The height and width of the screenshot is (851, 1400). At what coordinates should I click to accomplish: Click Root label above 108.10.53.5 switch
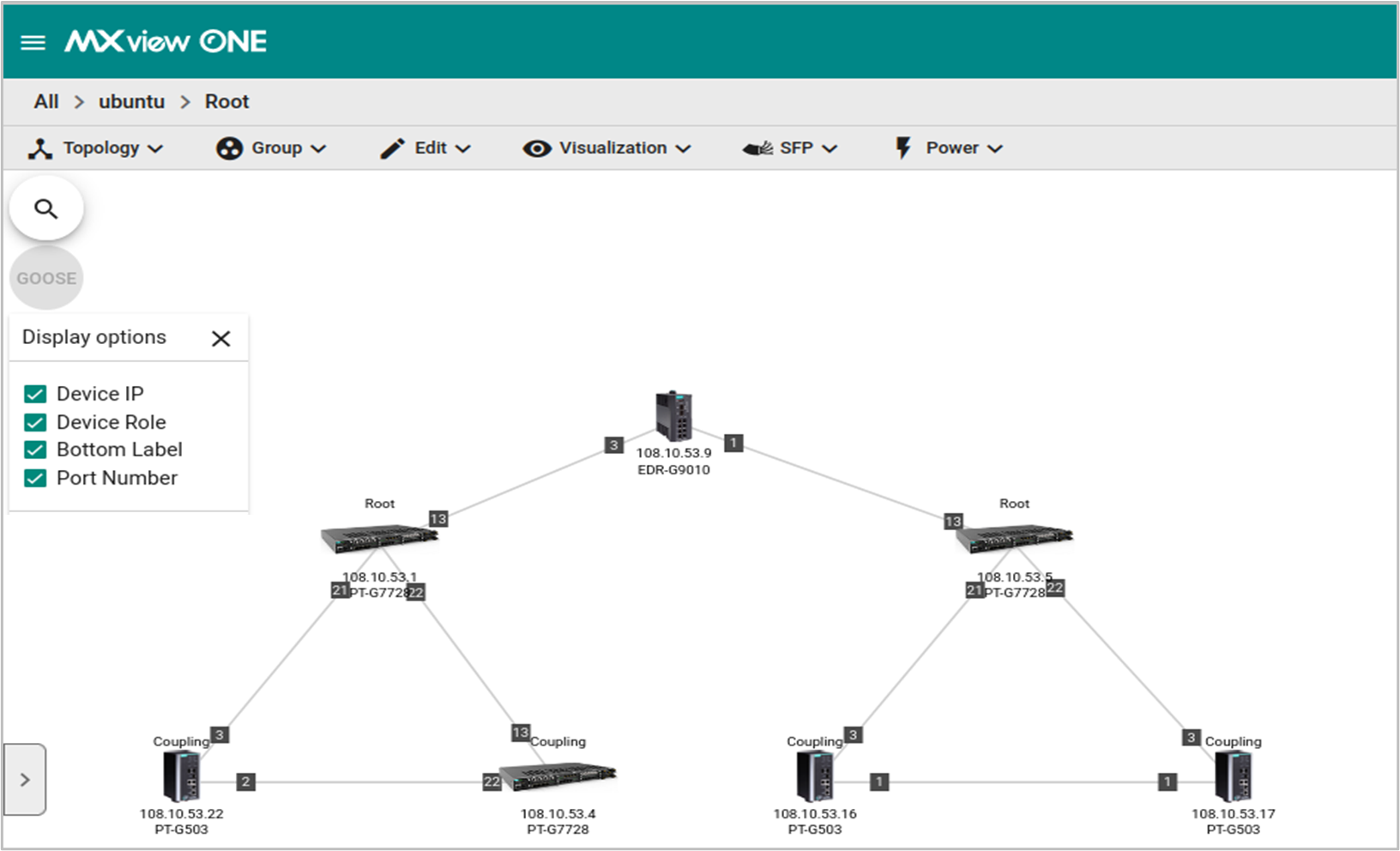pos(1014,504)
